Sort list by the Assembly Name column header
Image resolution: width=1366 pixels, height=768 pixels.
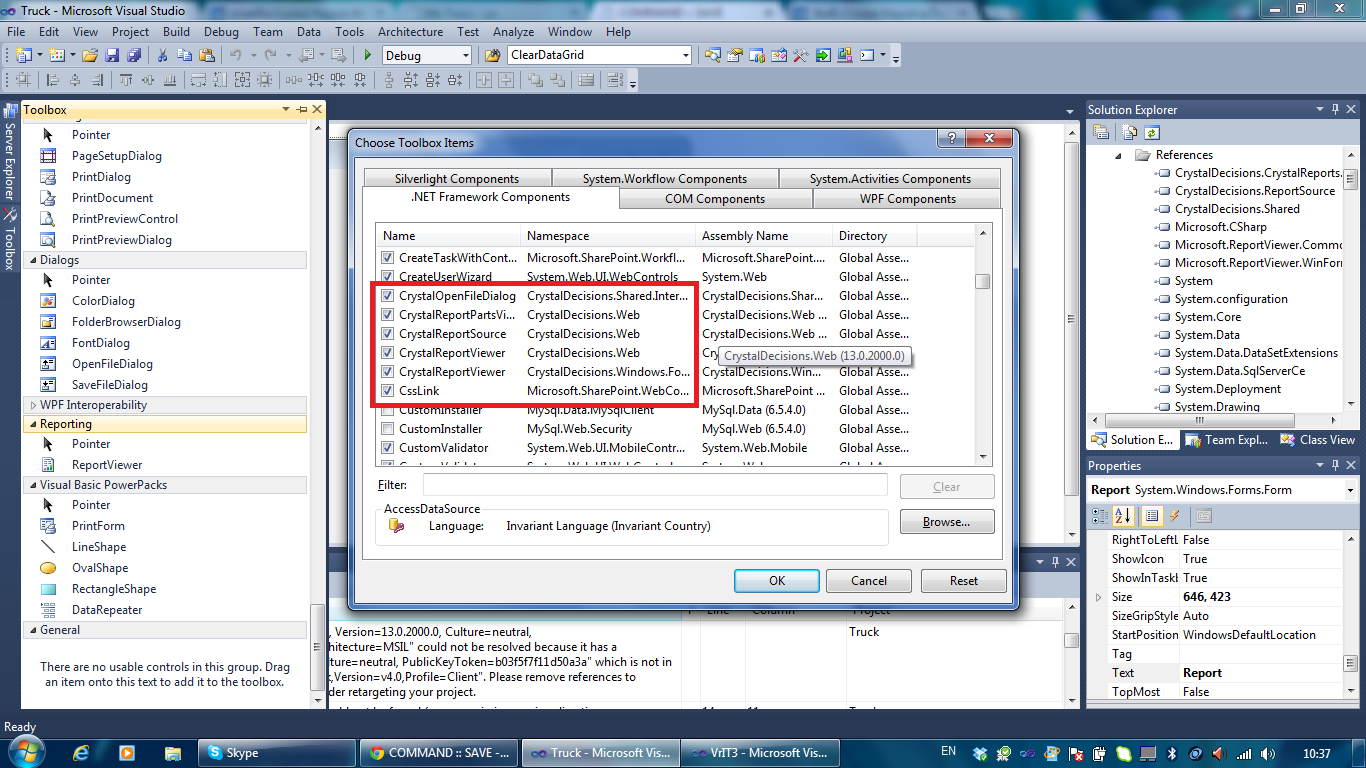tap(765, 236)
